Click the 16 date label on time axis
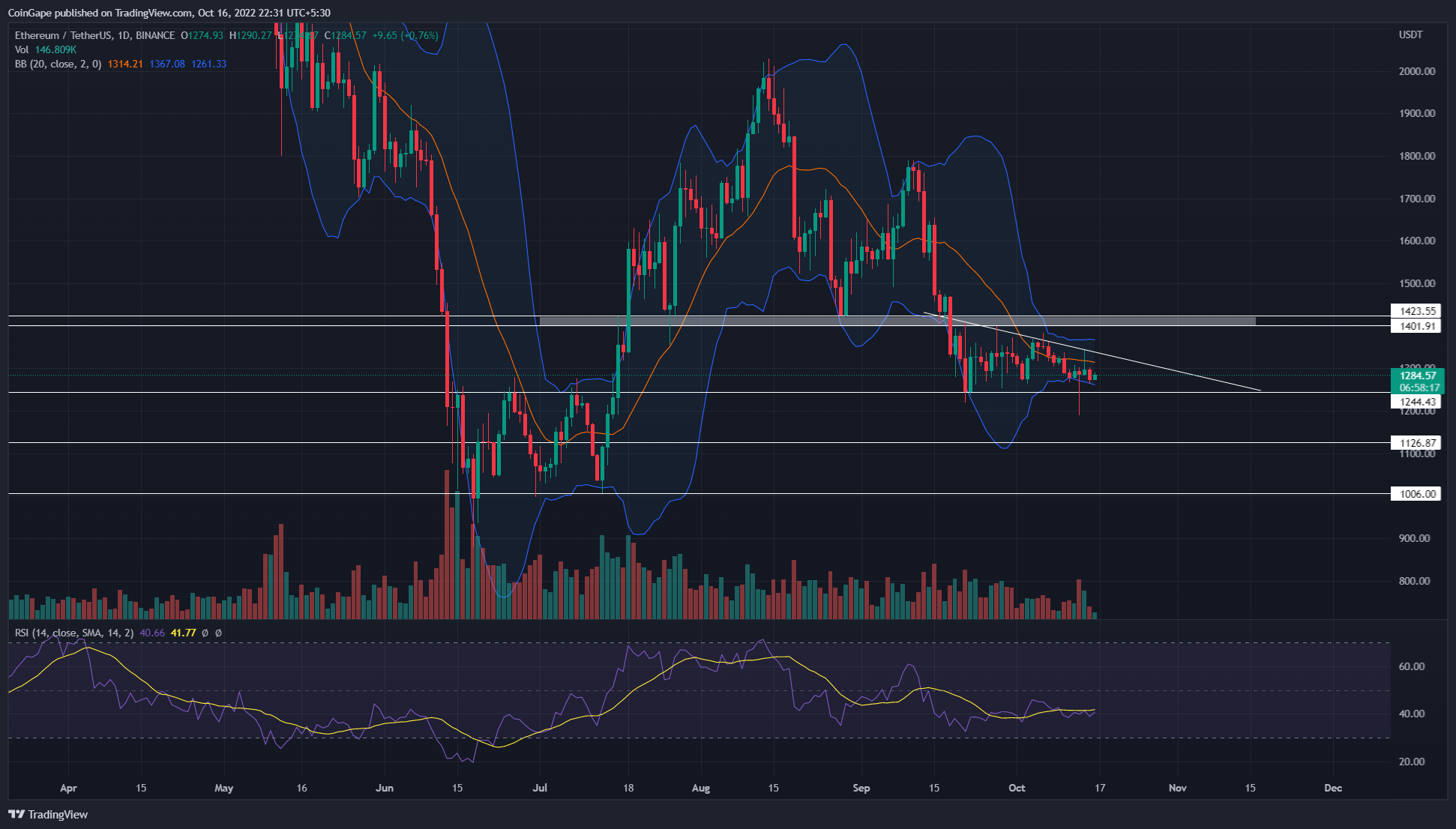This screenshot has height=829, width=1456. click(301, 788)
